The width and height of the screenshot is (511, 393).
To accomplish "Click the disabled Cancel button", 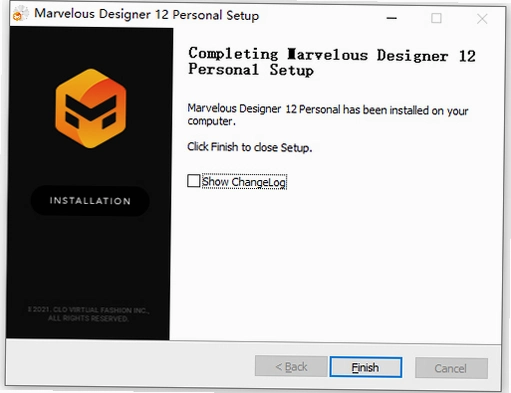I will 451,368.
